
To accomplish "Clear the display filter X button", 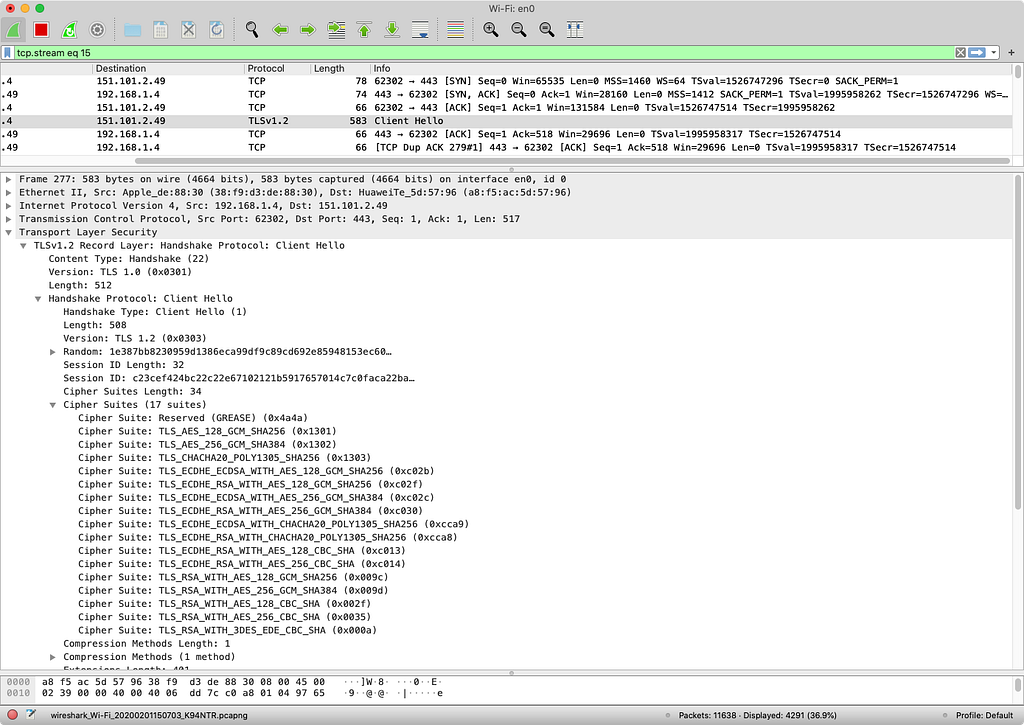I will [960, 52].
